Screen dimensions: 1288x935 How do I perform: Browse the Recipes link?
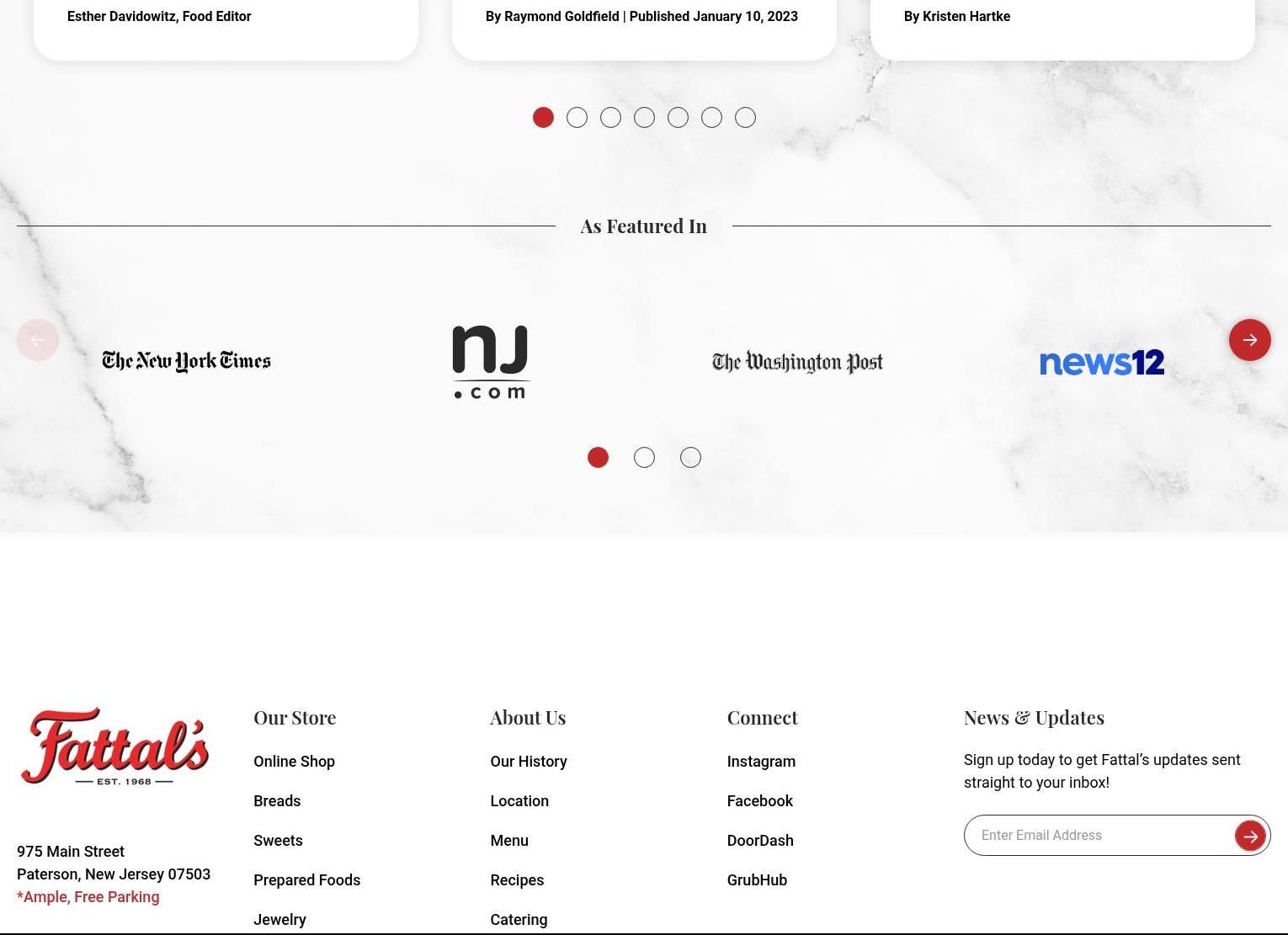coord(517,879)
